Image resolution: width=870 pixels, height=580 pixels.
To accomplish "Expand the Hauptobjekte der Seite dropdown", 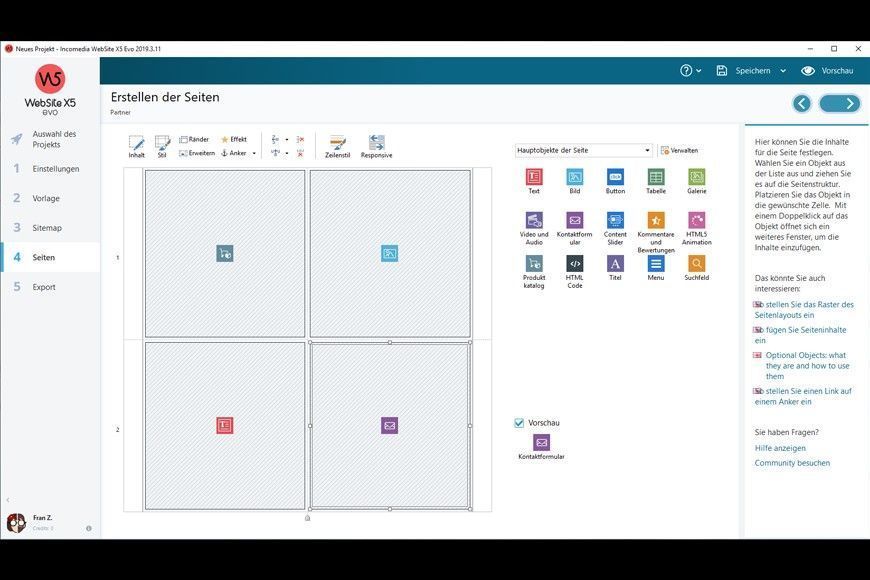I will pyautogui.click(x=647, y=151).
